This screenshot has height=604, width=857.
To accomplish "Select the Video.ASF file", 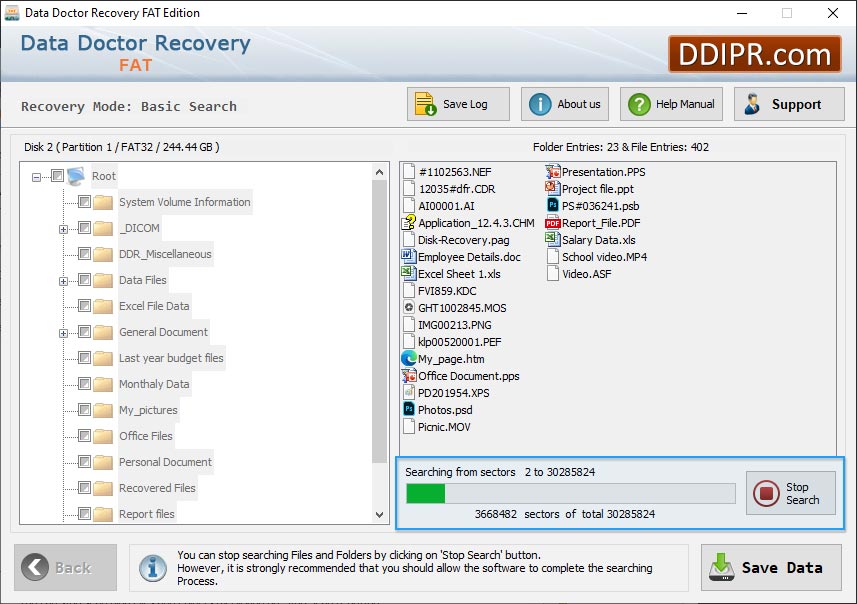I will [579, 274].
